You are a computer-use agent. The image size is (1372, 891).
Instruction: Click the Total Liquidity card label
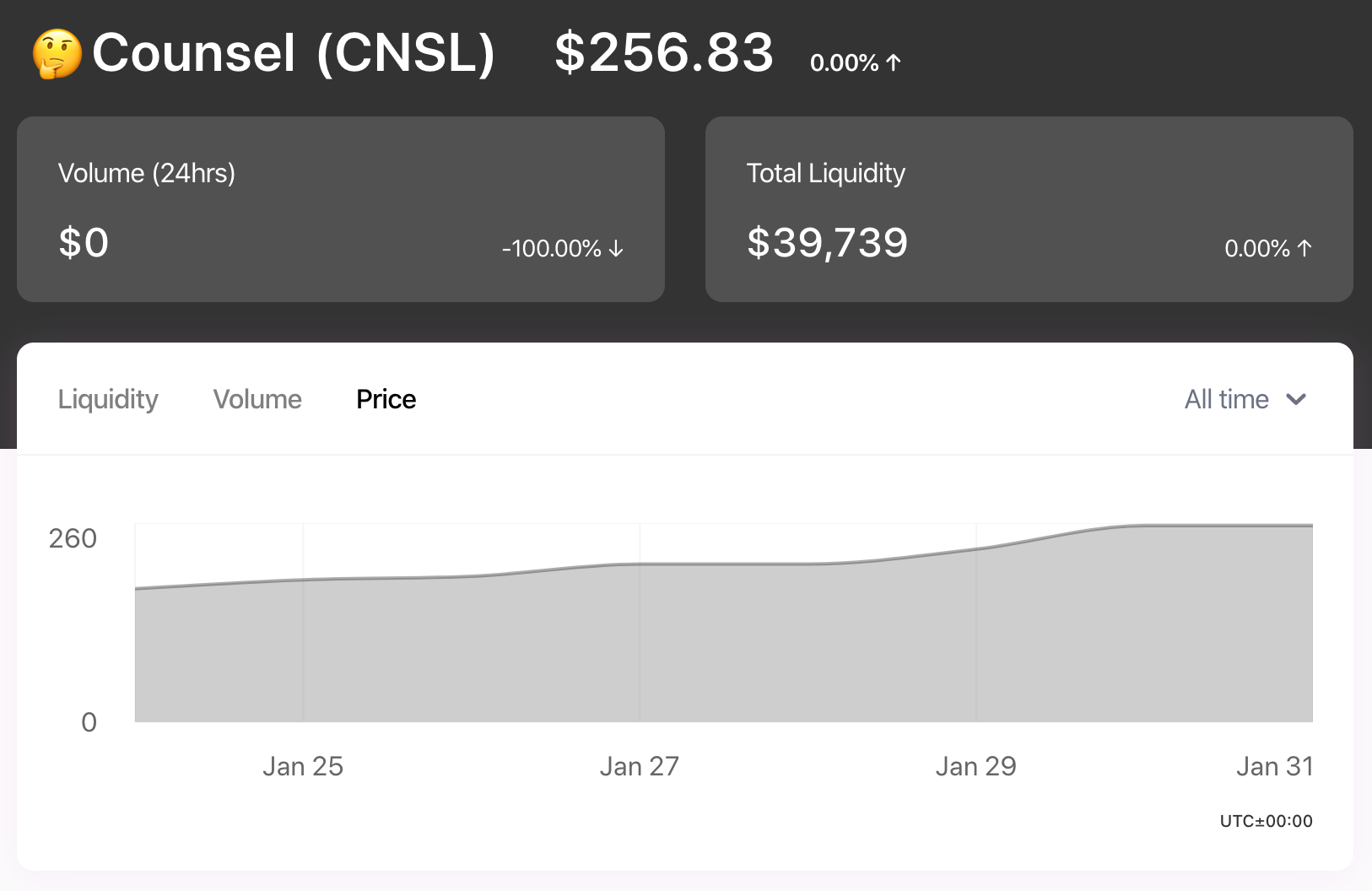(825, 173)
